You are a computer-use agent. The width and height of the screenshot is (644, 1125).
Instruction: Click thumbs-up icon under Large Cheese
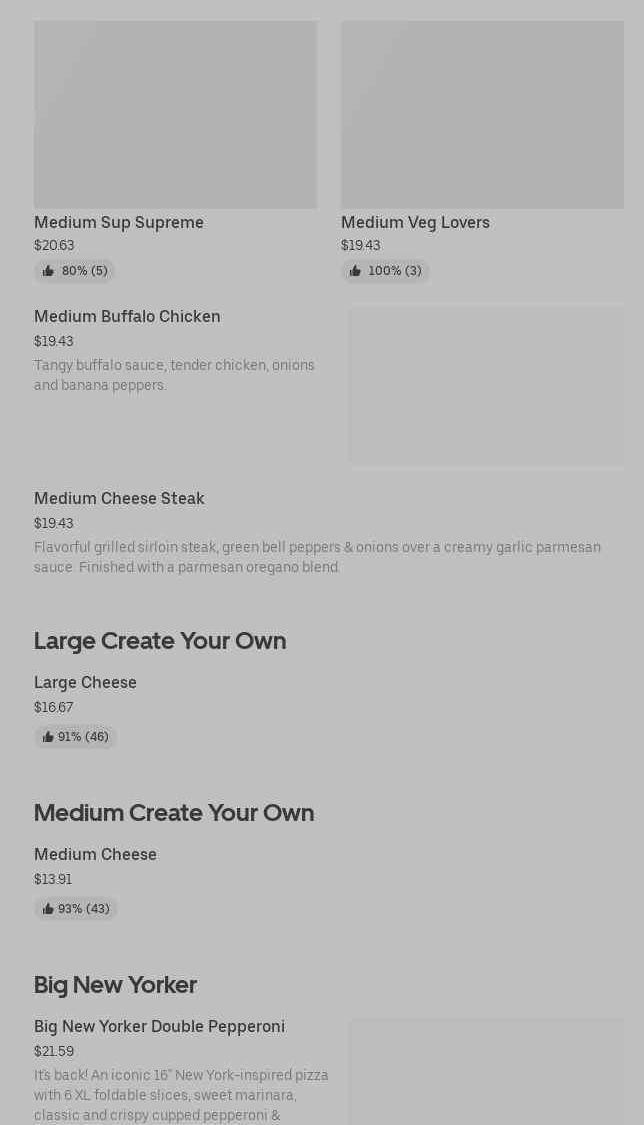click(48, 737)
